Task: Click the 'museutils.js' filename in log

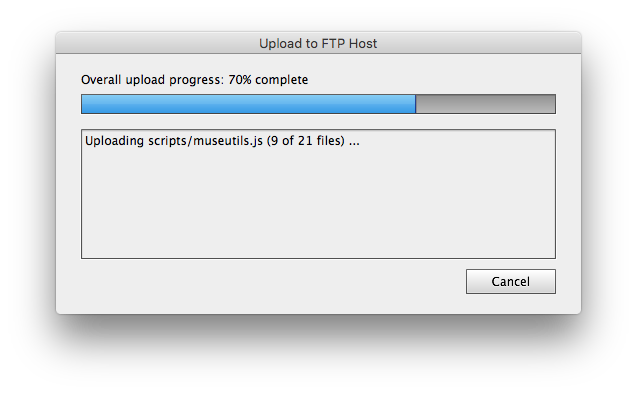Action: (x=228, y=141)
